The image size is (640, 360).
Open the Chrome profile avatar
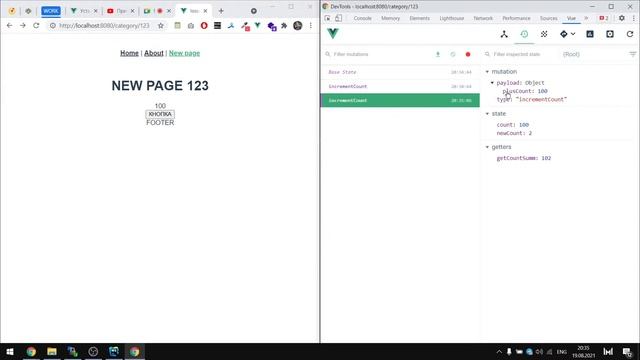(298, 26)
